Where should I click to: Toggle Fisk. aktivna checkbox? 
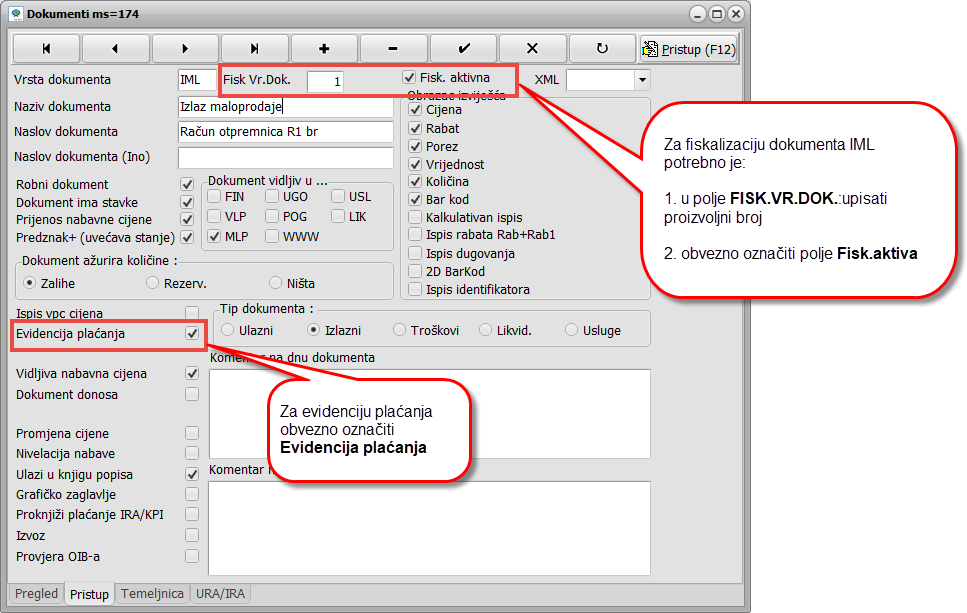(409, 78)
